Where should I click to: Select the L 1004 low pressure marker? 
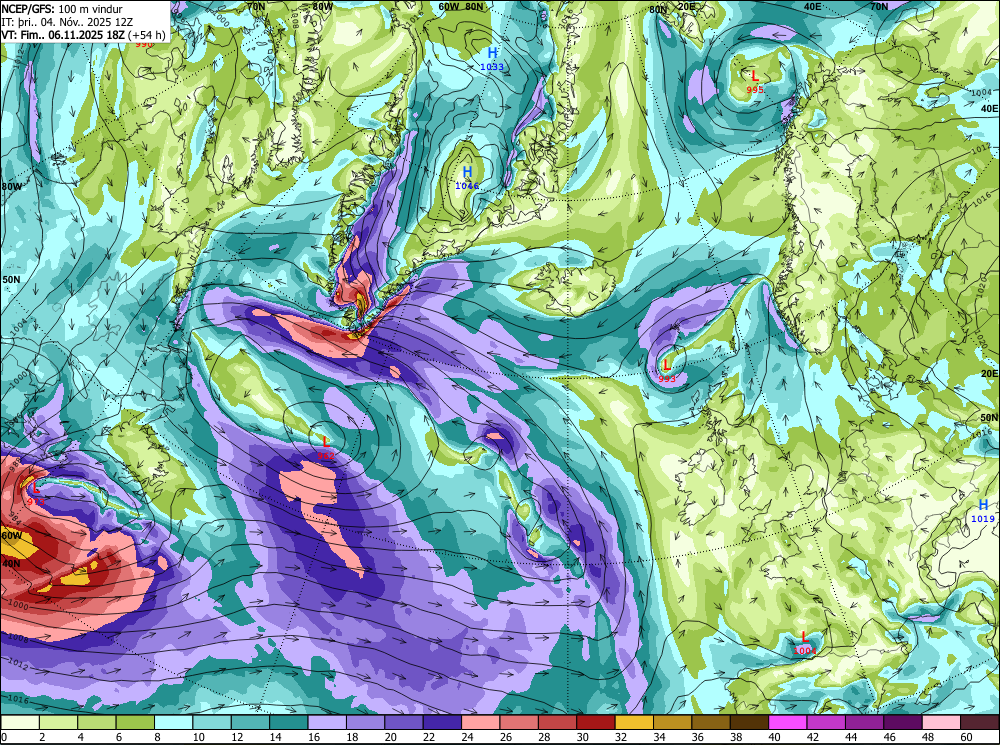click(x=804, y=642)
